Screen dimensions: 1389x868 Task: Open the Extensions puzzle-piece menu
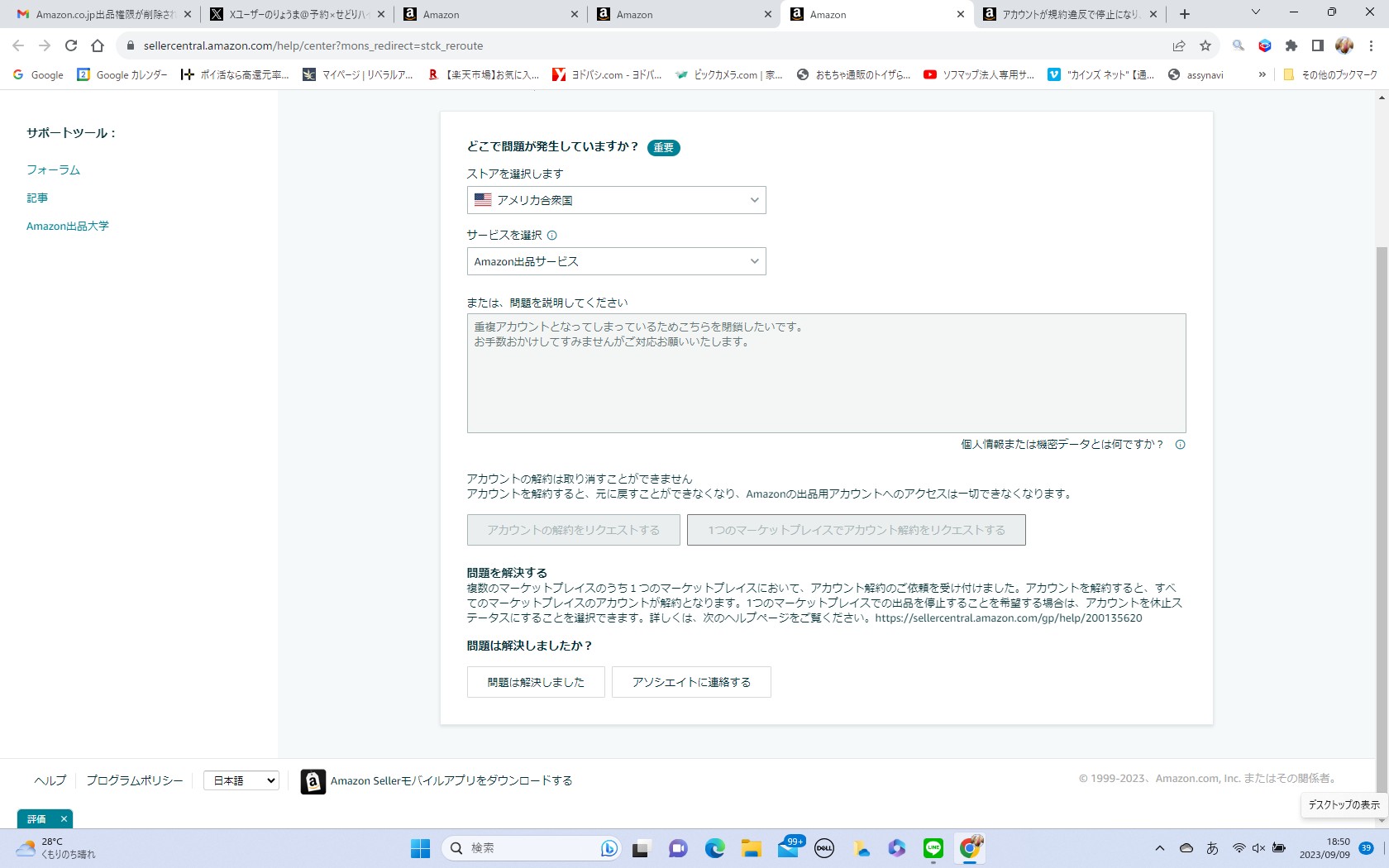pyautogui.click(x=1291, y=45)
